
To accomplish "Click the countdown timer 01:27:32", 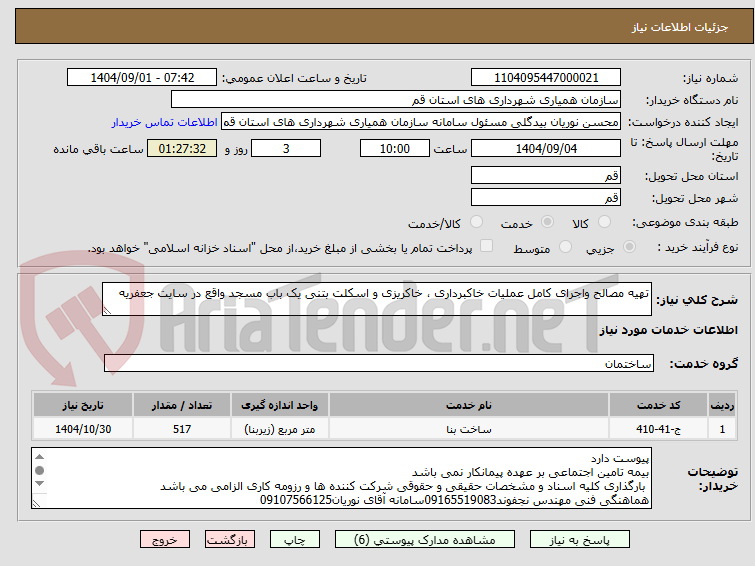I will 182,148.
